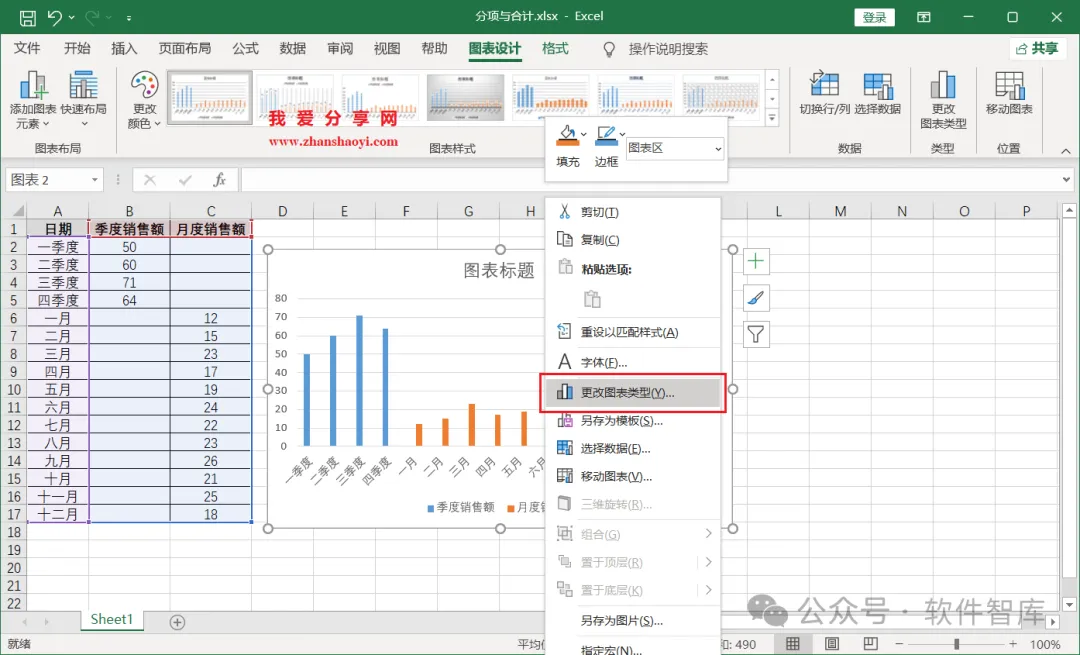Open Change Colors palette
Image resolution: width=1080 pixels, height=655 pixels.
click(x=144, y=101)
